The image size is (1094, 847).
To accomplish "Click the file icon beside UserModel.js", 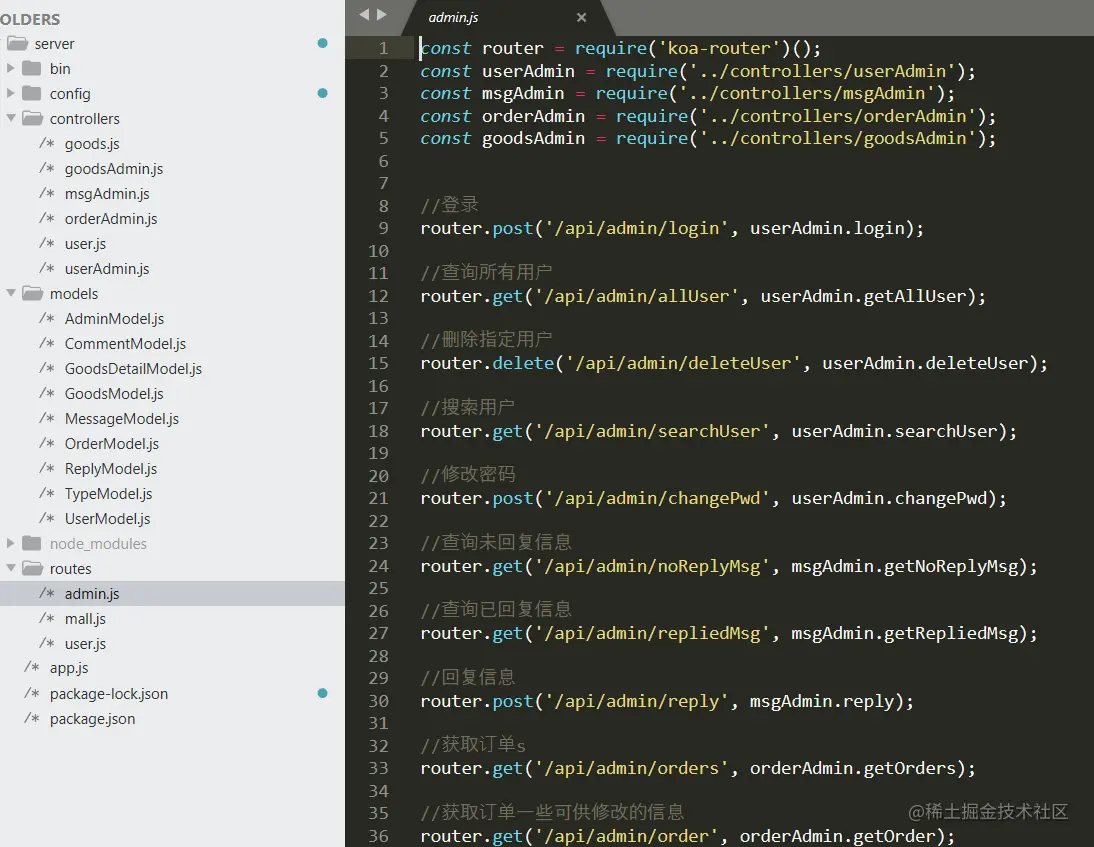I will point(47,518).
